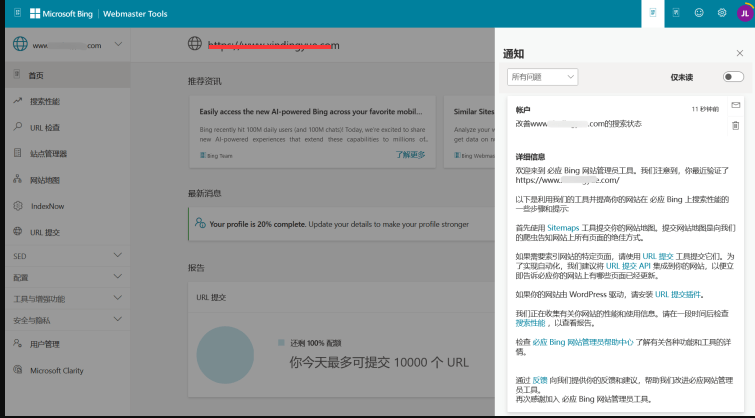Mark notification as read envelope icon

[736, 105]
